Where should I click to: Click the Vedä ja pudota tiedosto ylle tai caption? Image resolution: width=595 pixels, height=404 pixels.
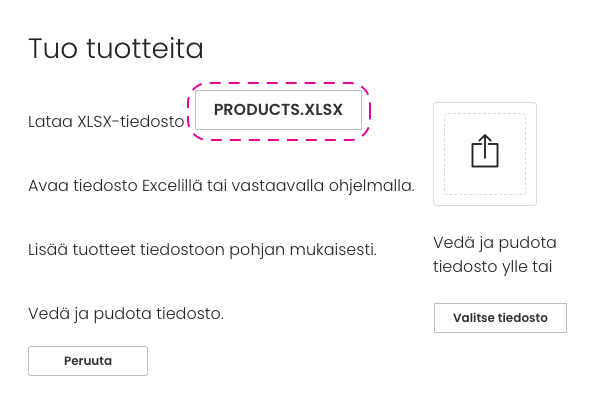point(494,254)
